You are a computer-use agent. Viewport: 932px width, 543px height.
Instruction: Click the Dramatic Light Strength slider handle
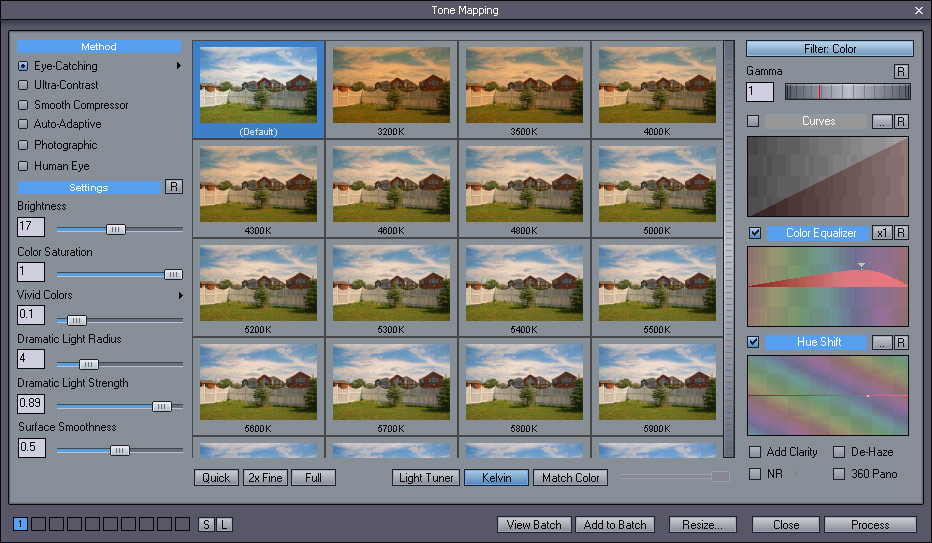pyautogui.click(x=162, y=406)
